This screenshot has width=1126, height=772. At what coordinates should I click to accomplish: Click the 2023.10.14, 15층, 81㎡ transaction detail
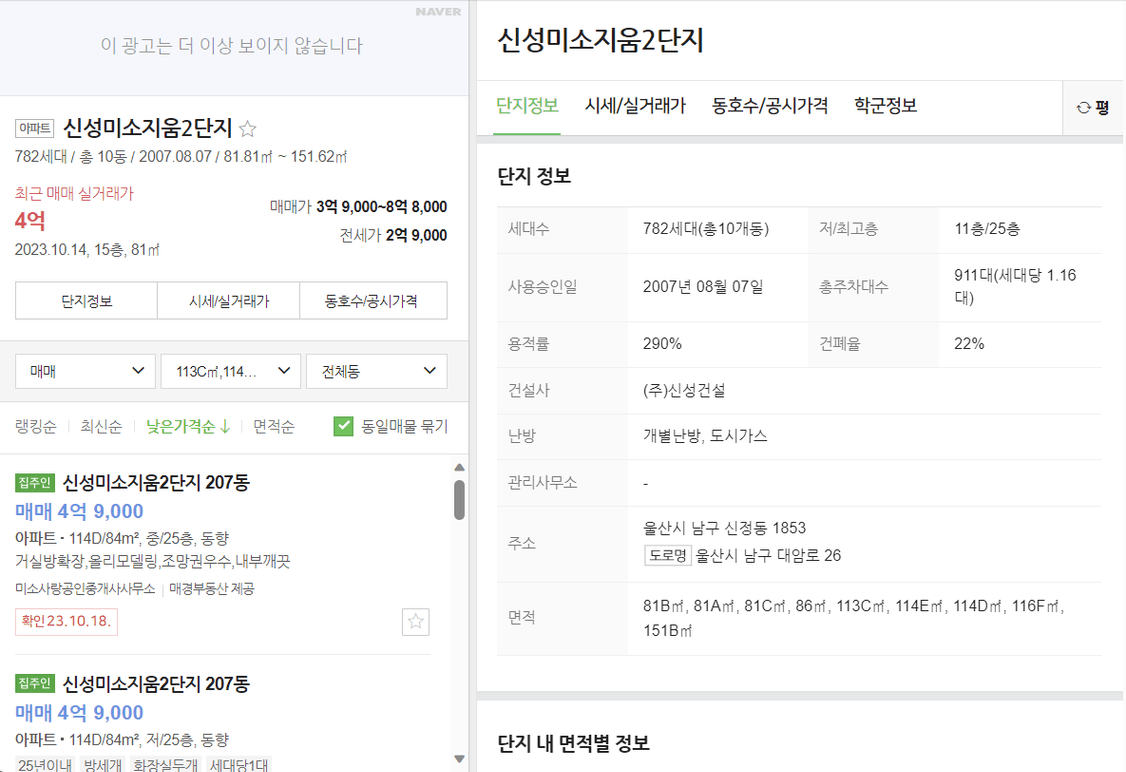(87, 250)
